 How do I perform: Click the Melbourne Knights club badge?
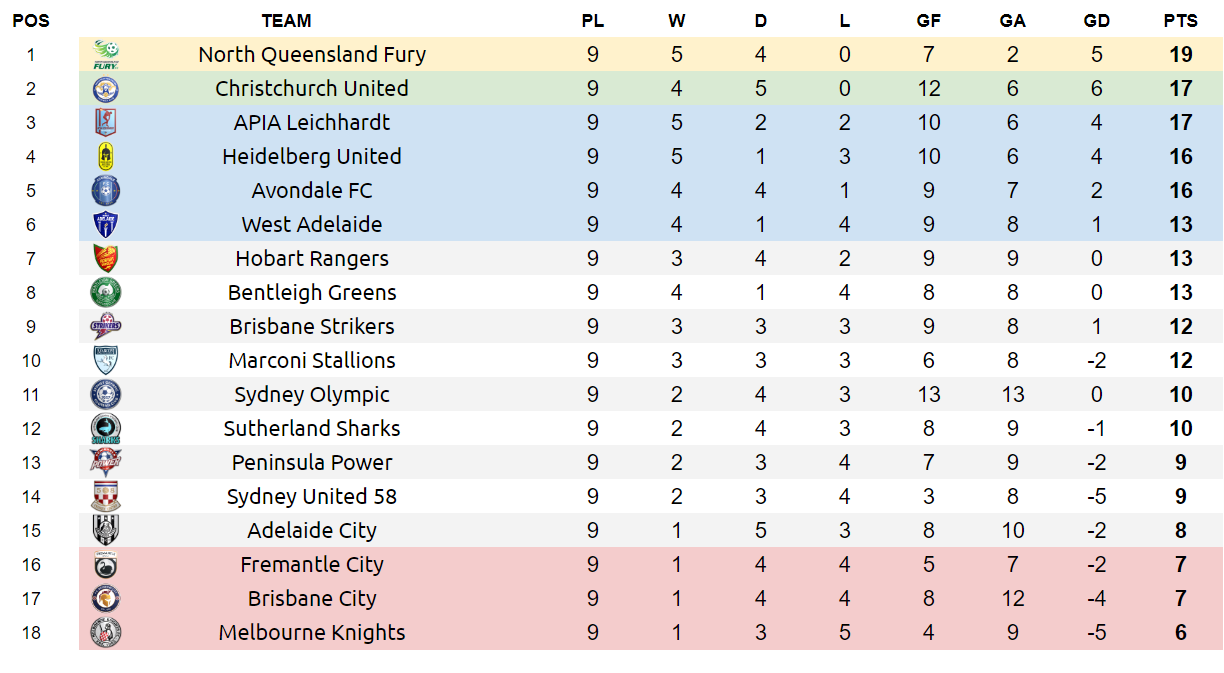coord(105,633)
